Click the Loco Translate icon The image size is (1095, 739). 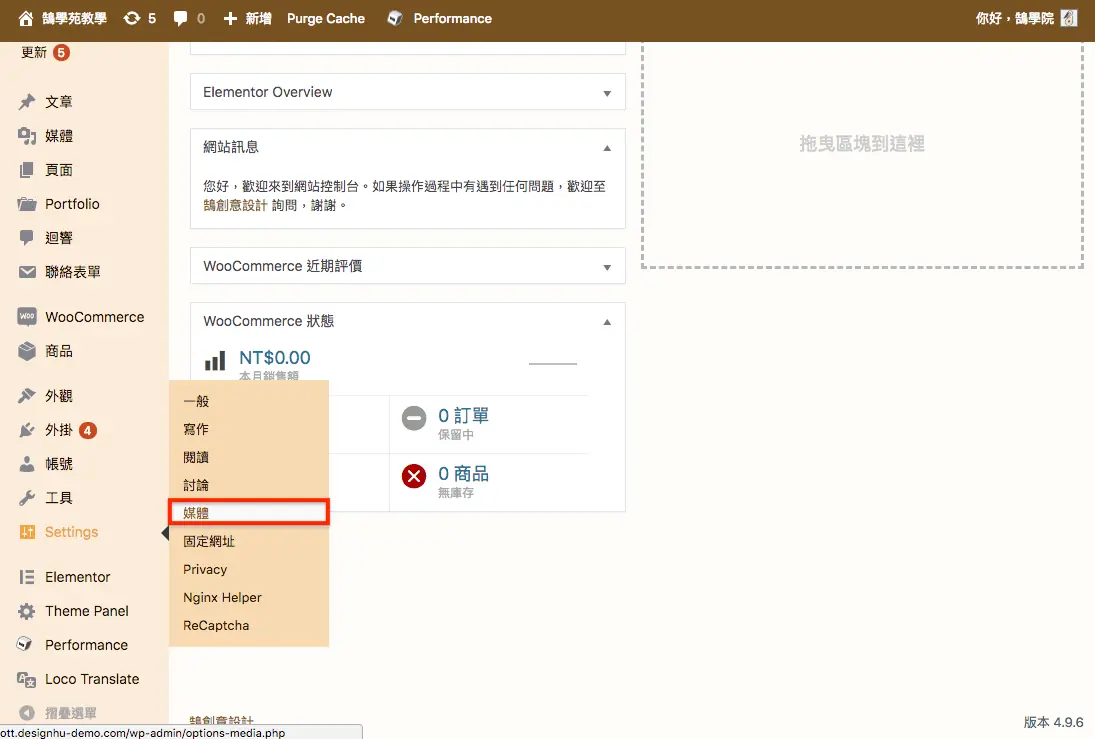point(27,679)
